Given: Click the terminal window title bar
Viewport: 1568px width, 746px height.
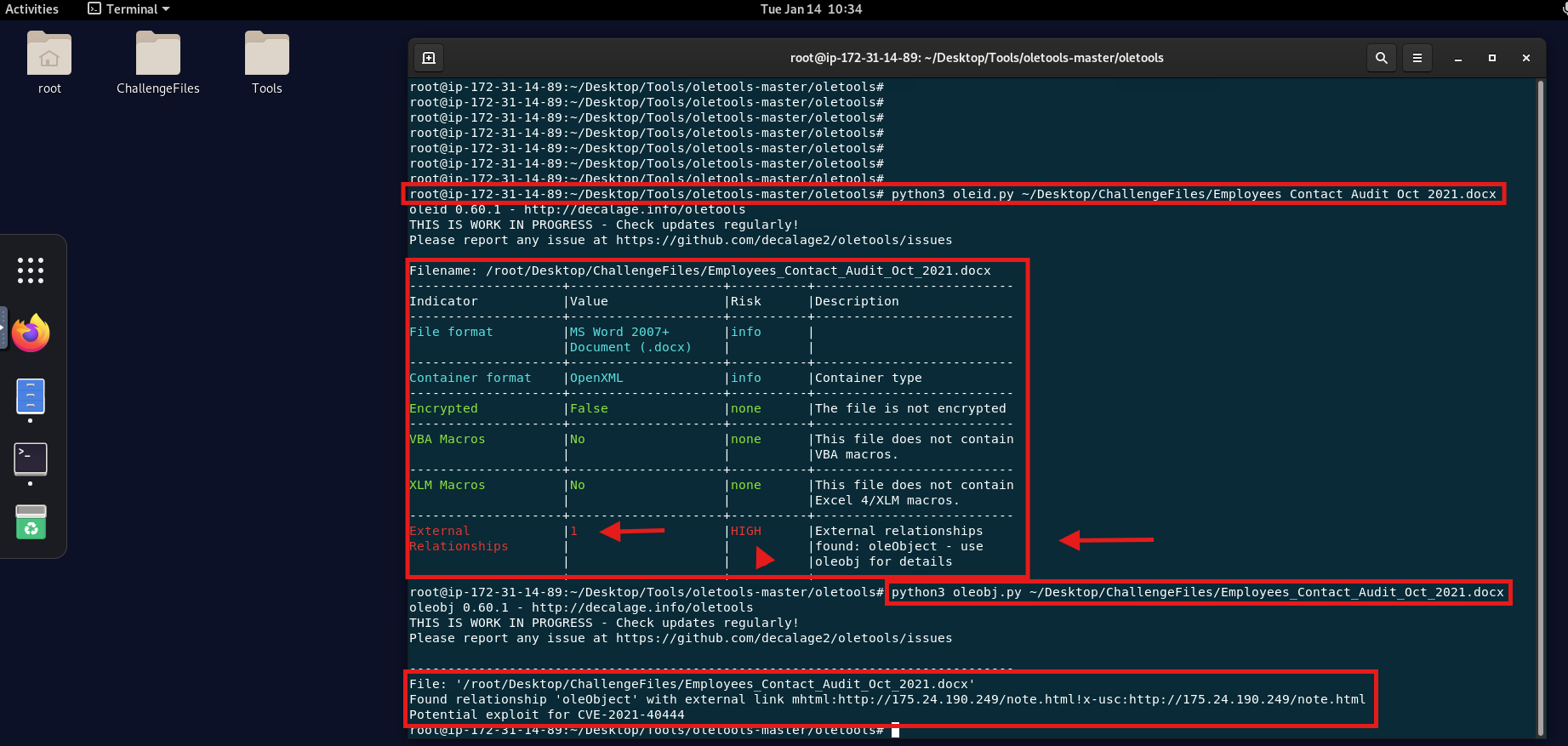Looking at the screenshot, I should tap(976, 58).
